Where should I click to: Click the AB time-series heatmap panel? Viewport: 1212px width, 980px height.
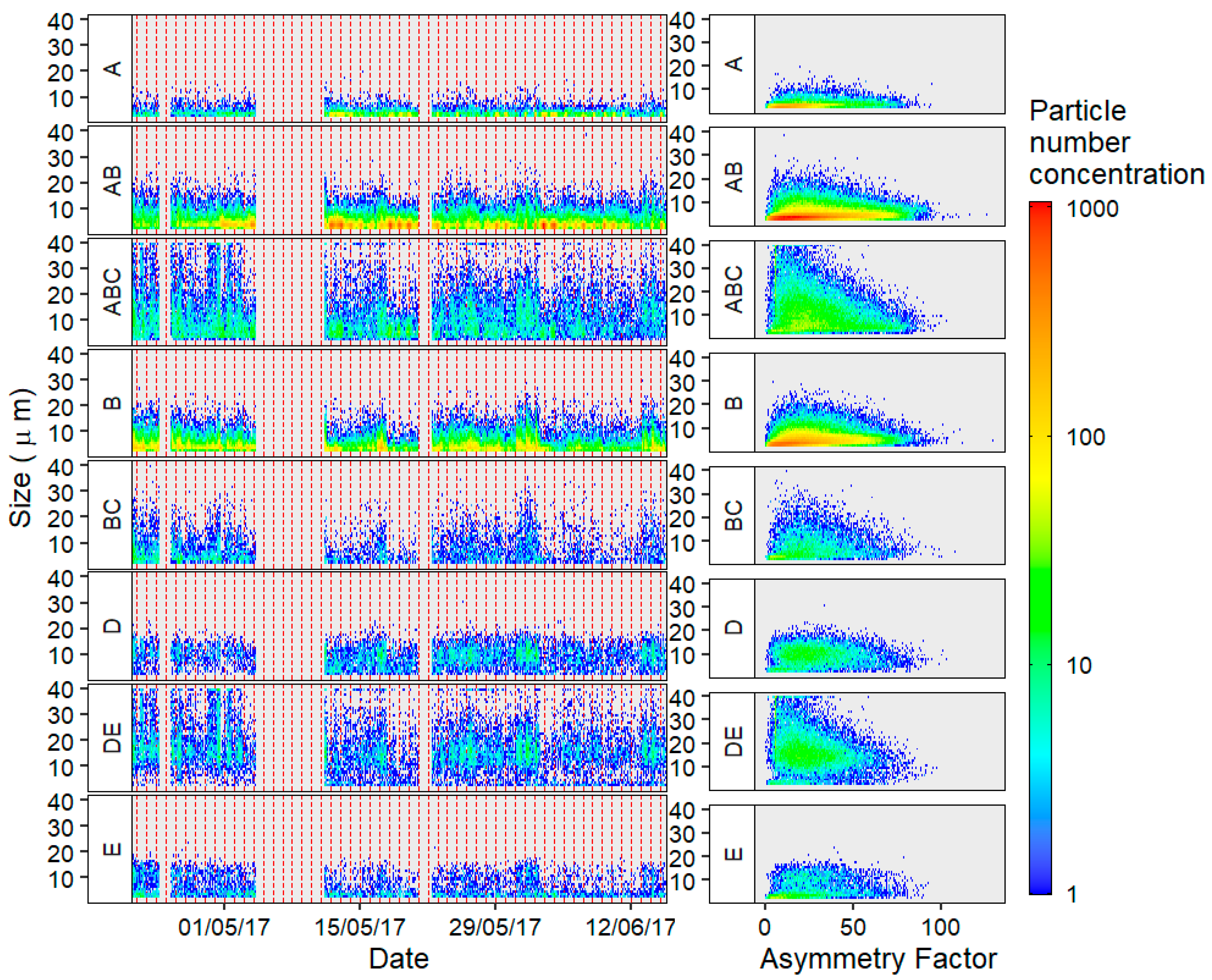[399, 180]
